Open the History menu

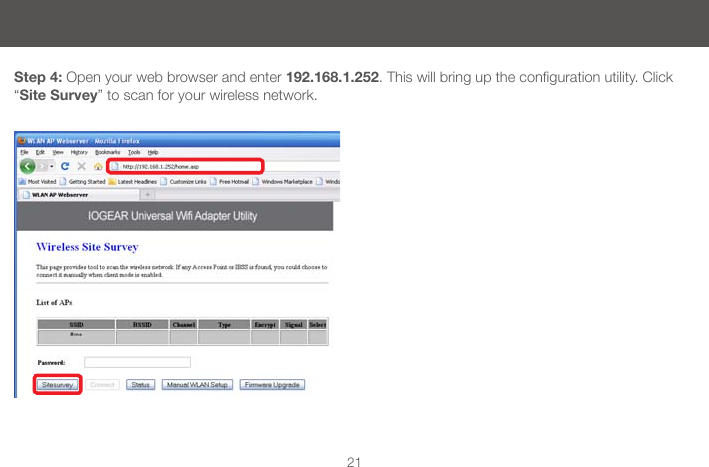(79, 152)
